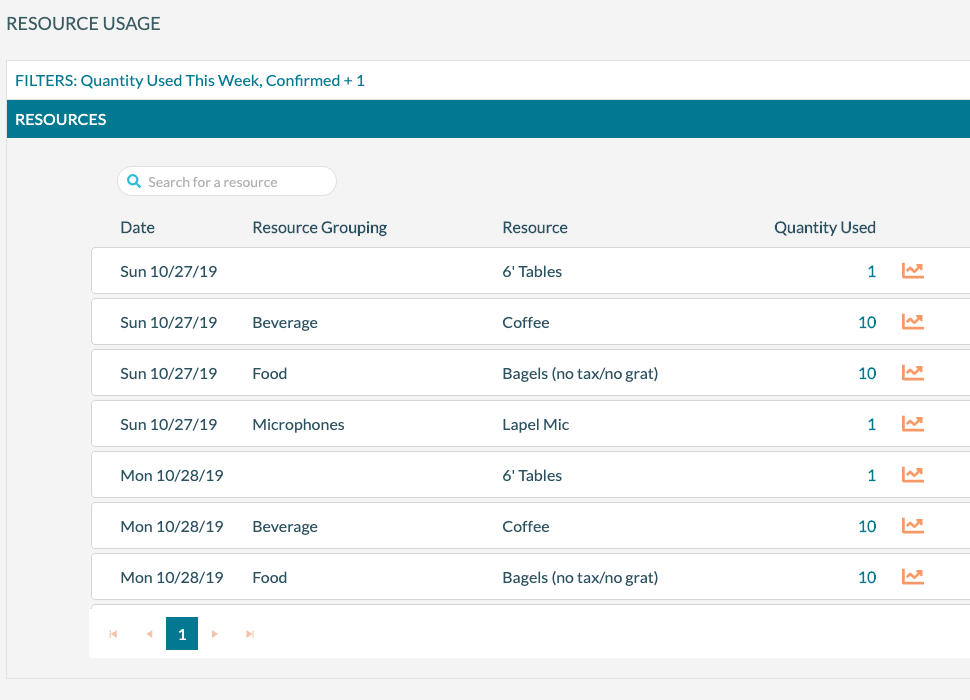Image resolution: width=970 pixels, height=700 pixels.
Task: Open trend chart for Sunday Coffee row
Action: 912,322
